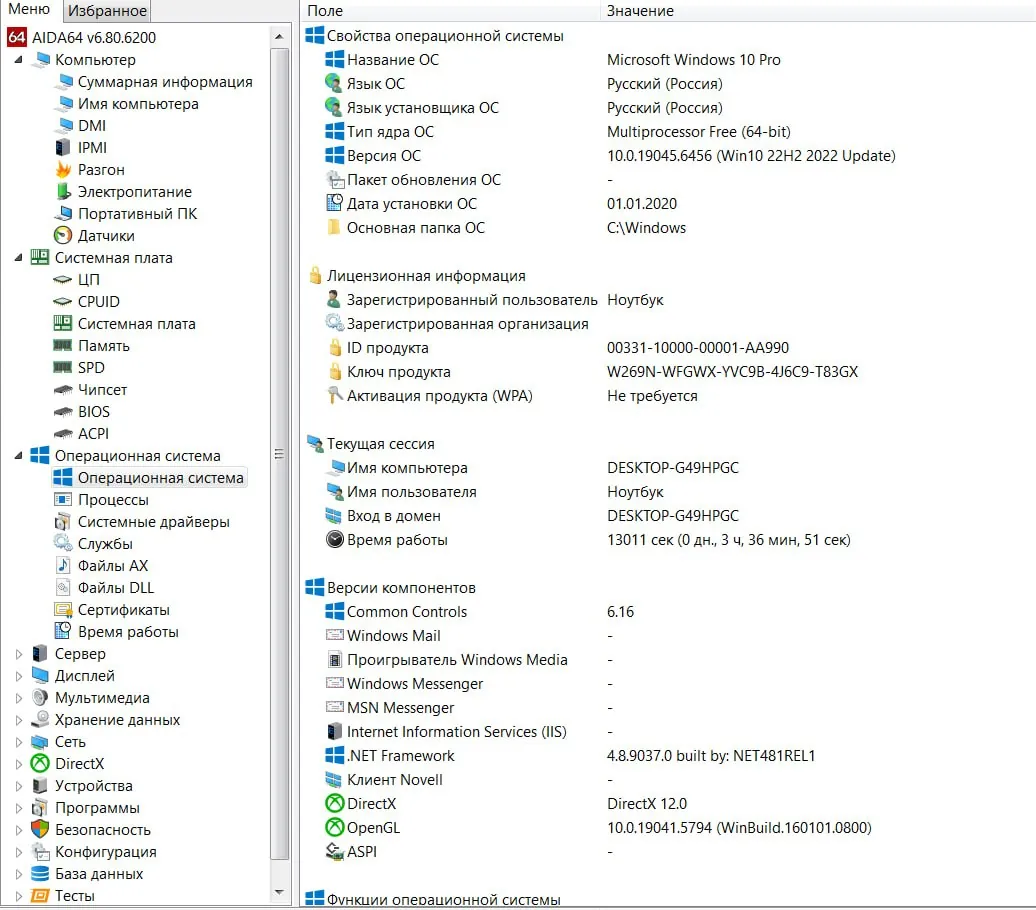The height and width of the screenshot is (910, 1036).
Task: Expand the Устройства tree node
Action: [18, 786]
